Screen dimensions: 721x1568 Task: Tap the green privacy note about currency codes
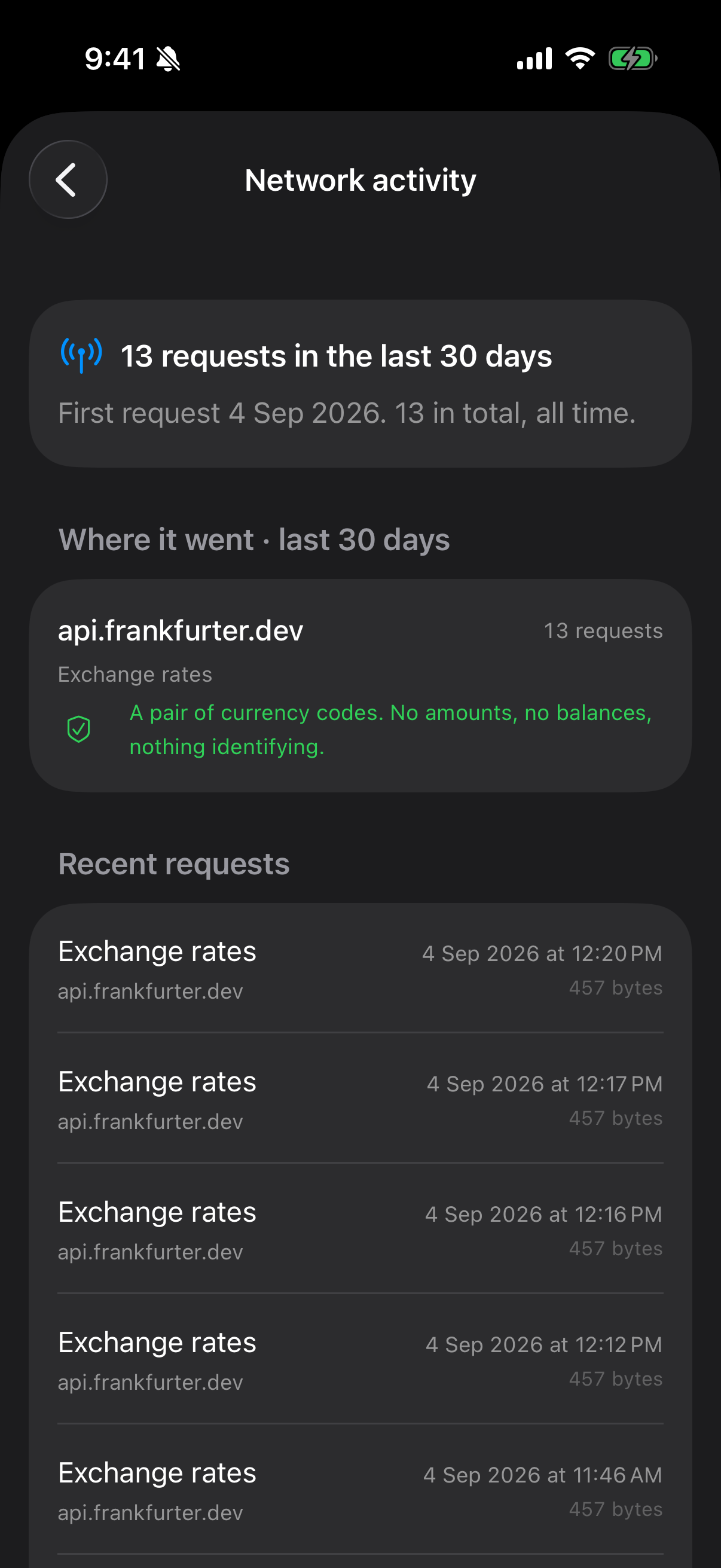[x=390, y=729]
